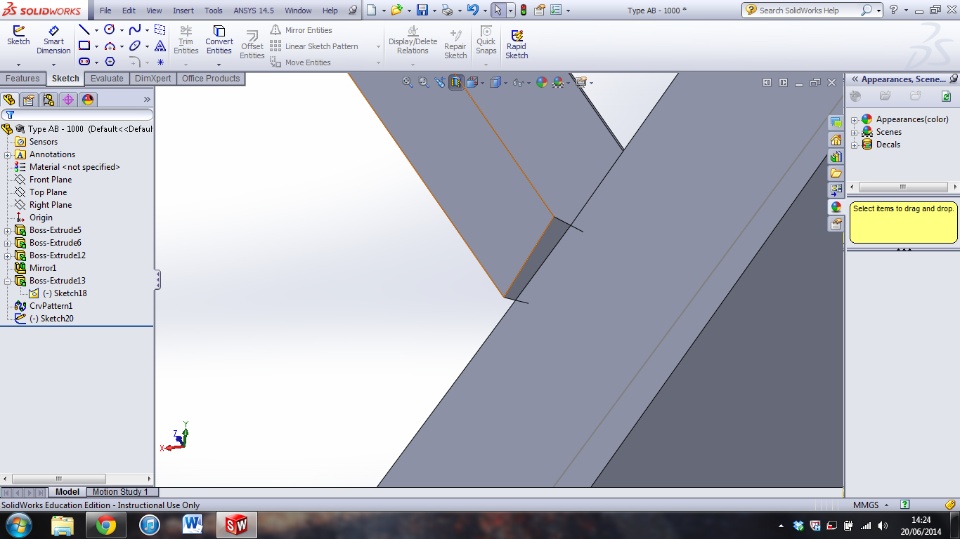The image size is (960, 539).
Task: Click Repair Sketch tool
Action: pyautogui.click(x=455, y=43)
